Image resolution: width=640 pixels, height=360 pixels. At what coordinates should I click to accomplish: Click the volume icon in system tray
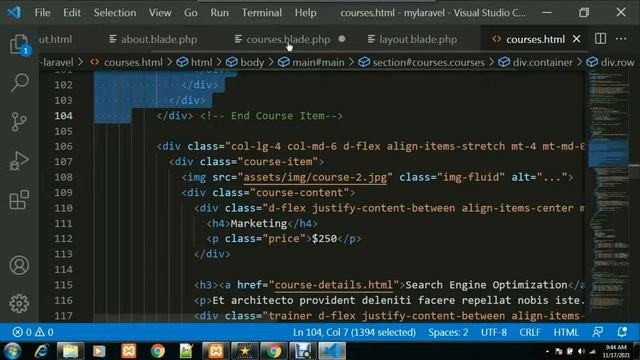(581, 351)
